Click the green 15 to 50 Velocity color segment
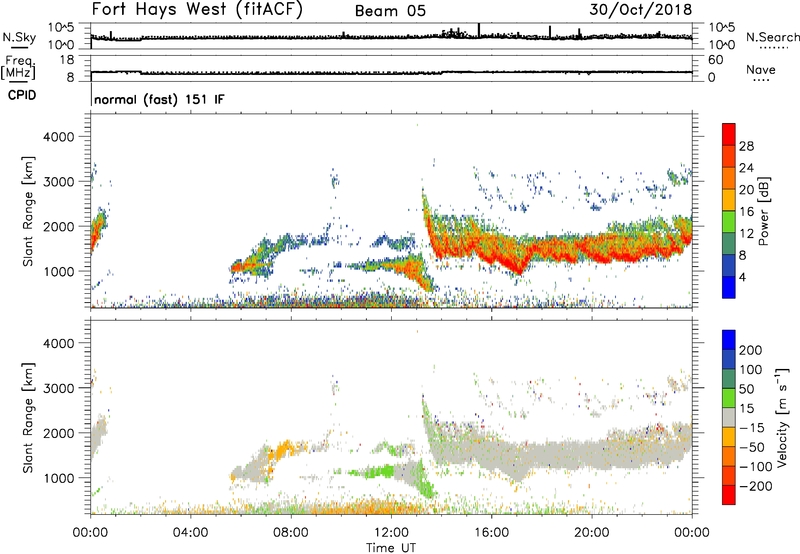The width and height of the screenshot is (800, 554). tap(729, 398)
